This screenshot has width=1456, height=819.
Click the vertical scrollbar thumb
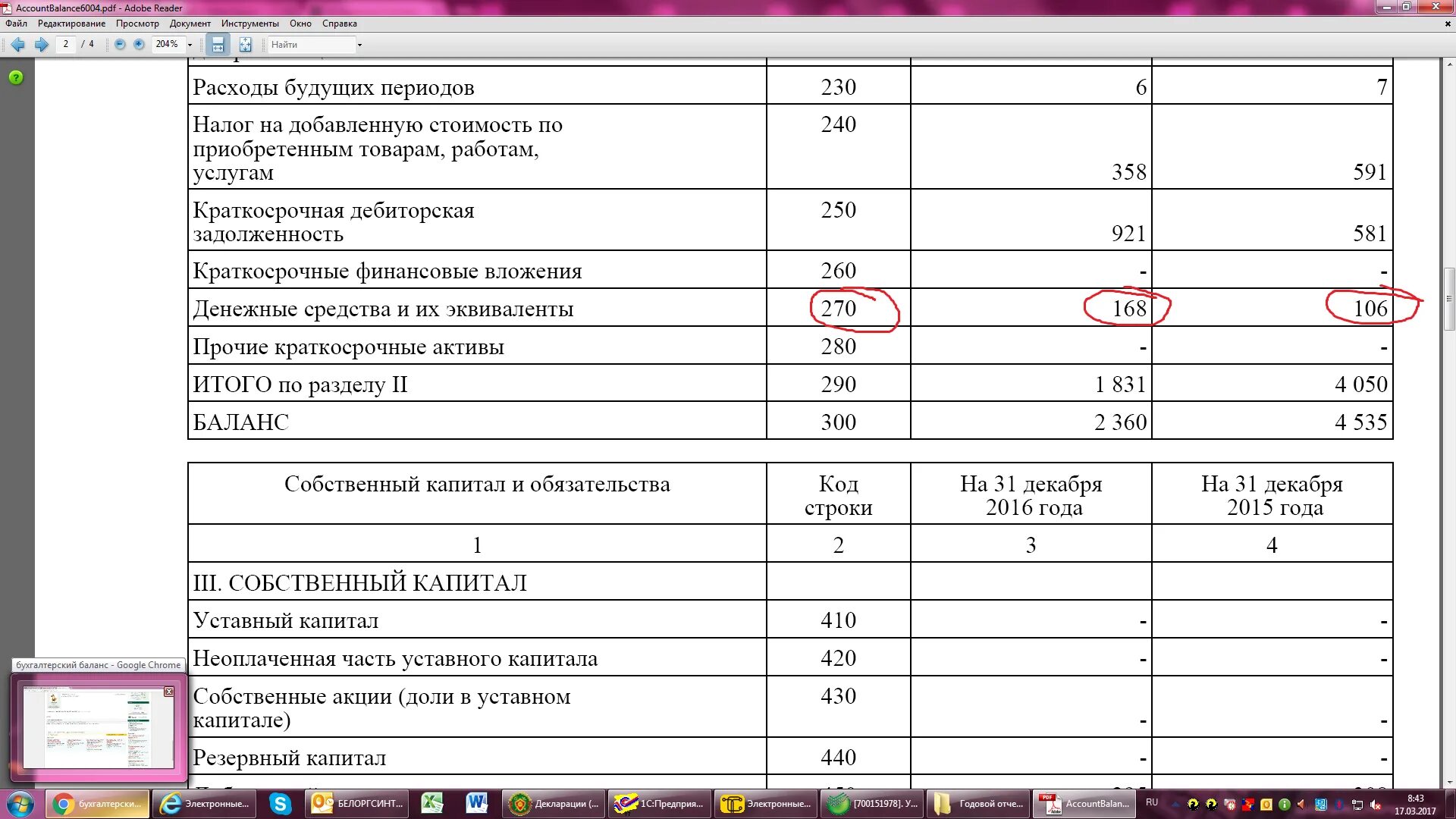(1449, 299)
